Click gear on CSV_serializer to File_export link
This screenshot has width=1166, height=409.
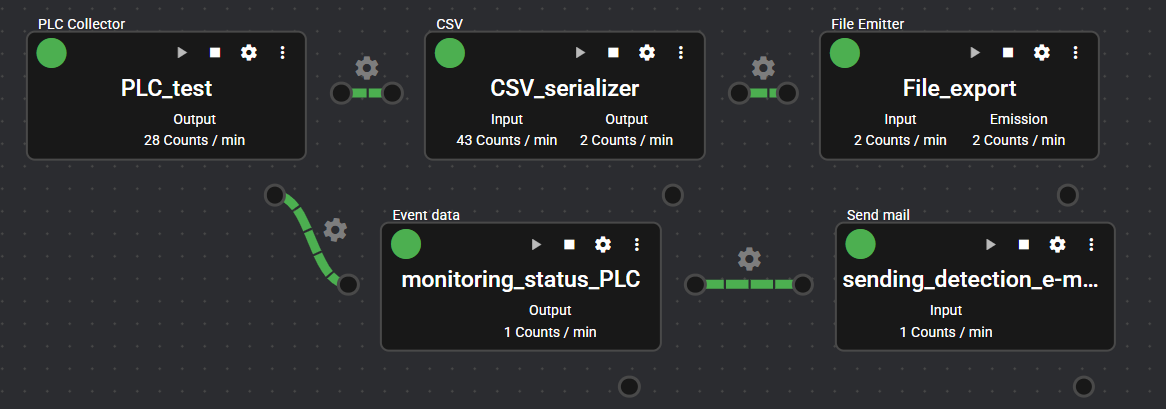coord(763,68)
